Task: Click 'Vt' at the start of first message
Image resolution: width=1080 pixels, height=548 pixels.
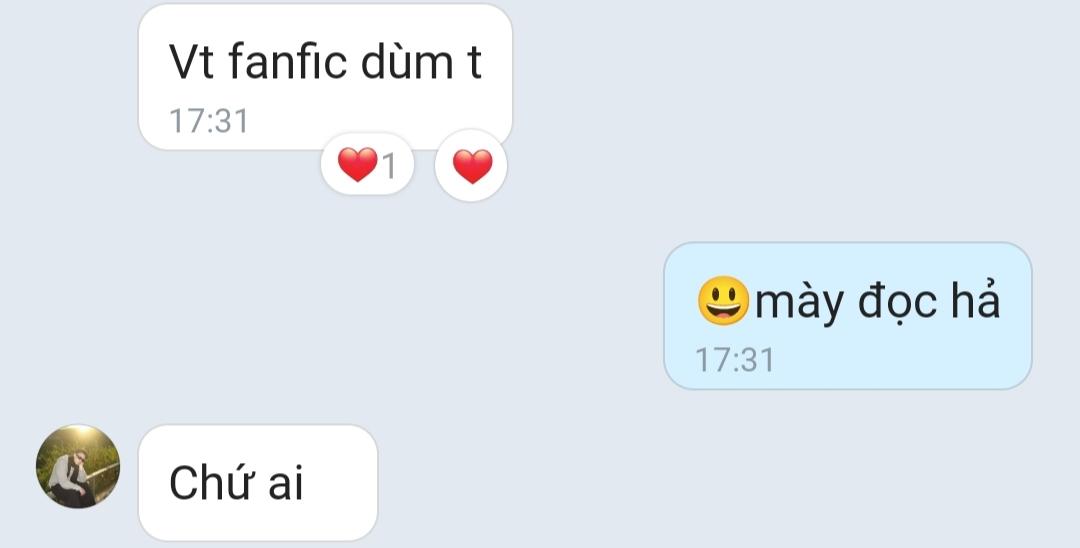Action: [x=192, y=62]
